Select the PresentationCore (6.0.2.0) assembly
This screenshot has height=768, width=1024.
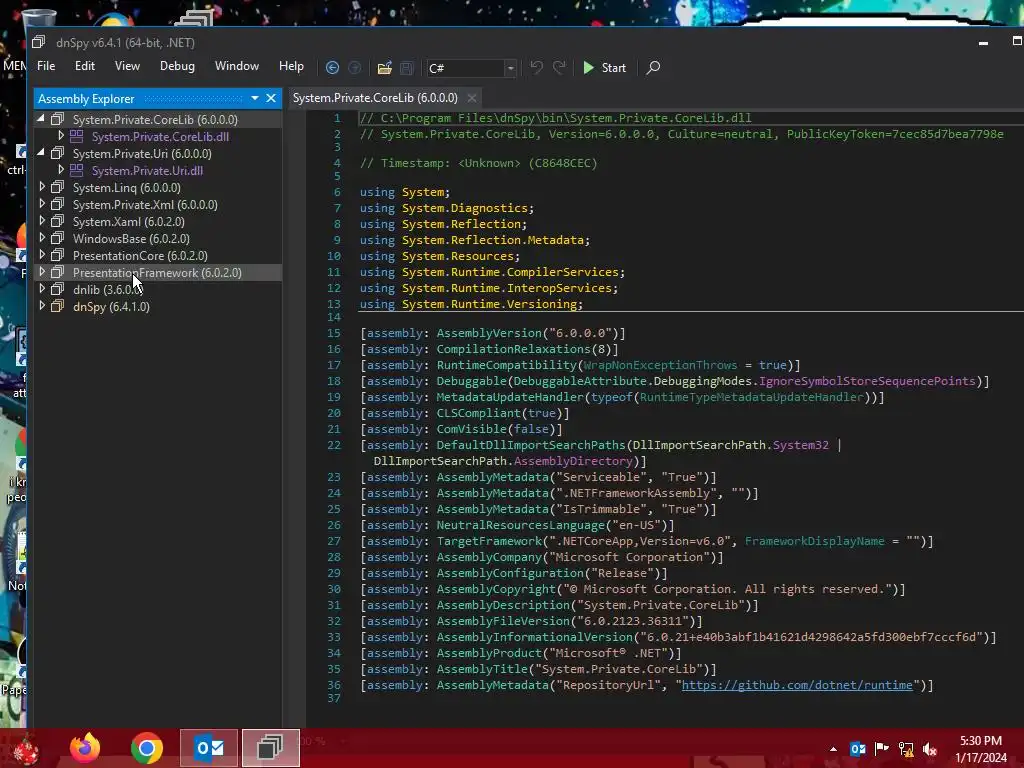140,255
